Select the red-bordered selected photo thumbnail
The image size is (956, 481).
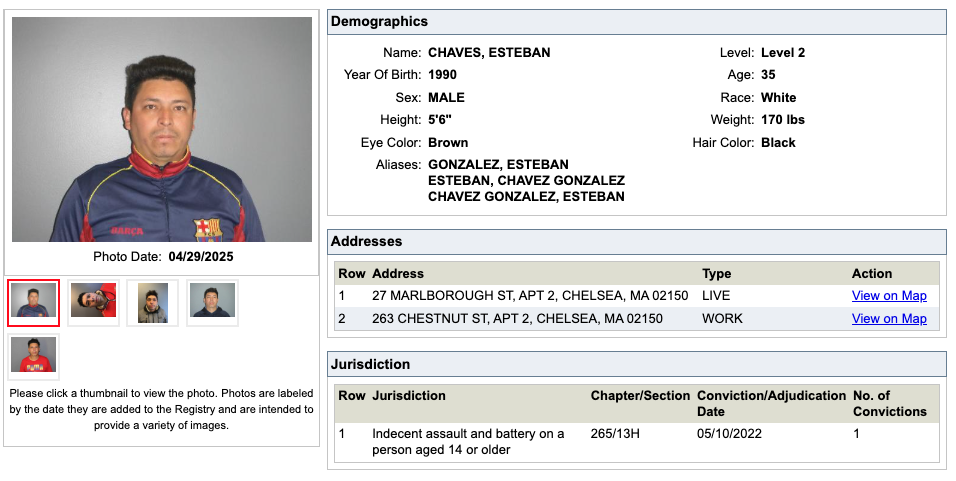click(x=34, y=303)
